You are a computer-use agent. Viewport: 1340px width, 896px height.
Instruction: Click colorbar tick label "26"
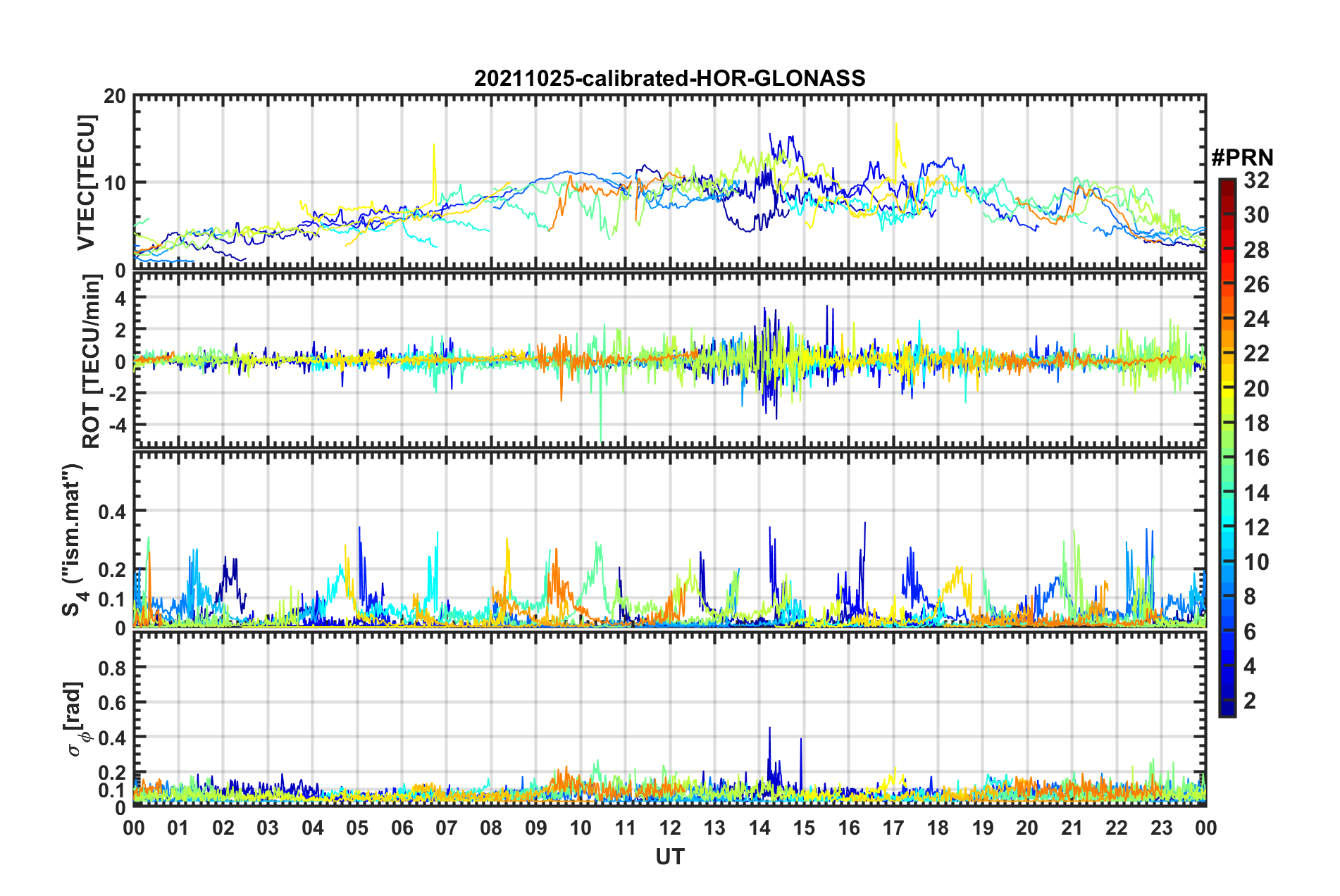click(1256, 285)
